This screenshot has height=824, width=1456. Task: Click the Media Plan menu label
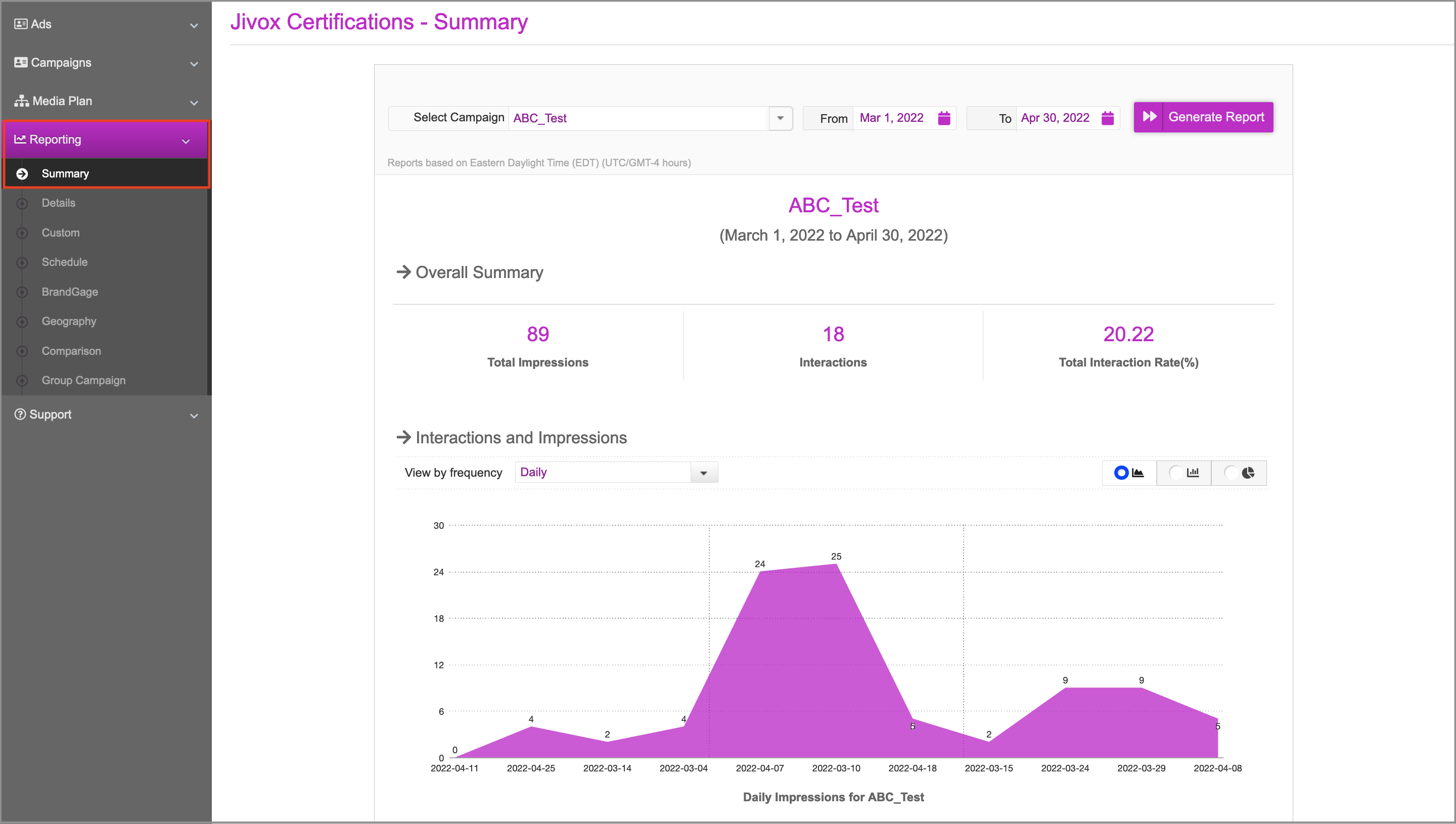[x=62, y=101]
